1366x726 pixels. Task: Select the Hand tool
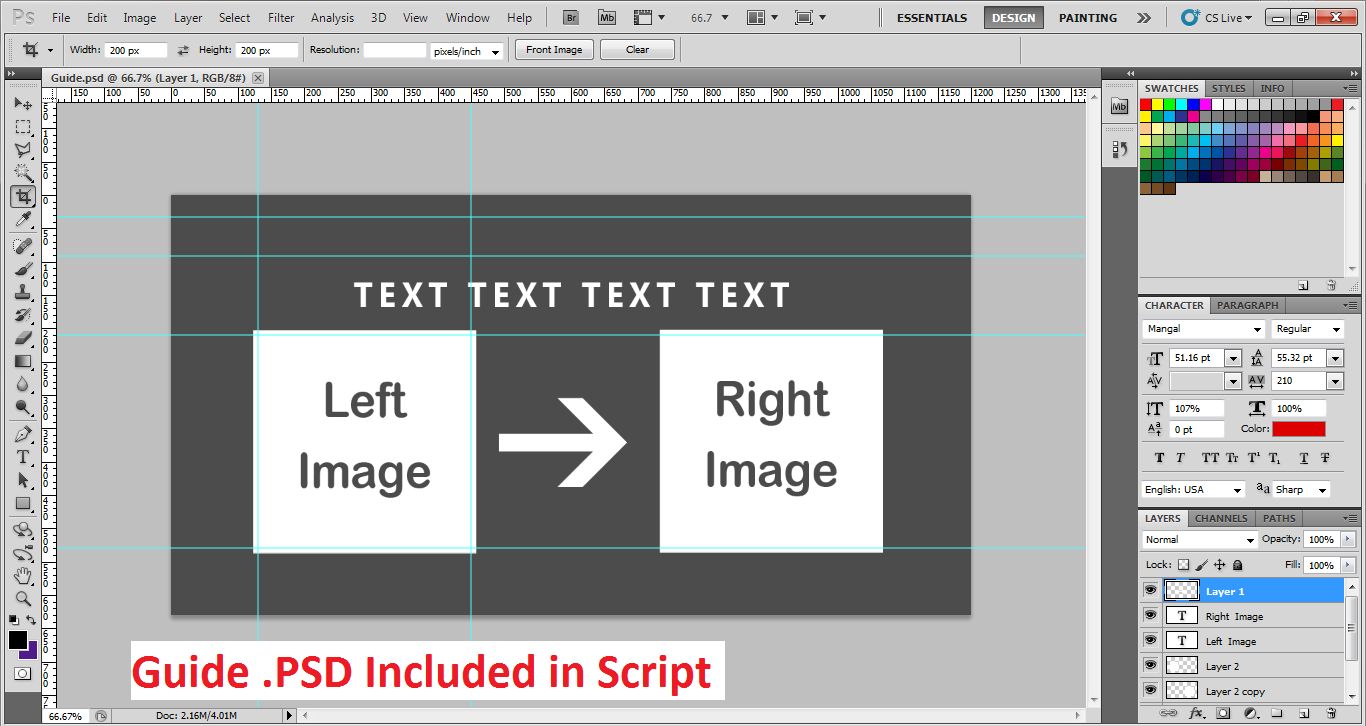point(23,575)
